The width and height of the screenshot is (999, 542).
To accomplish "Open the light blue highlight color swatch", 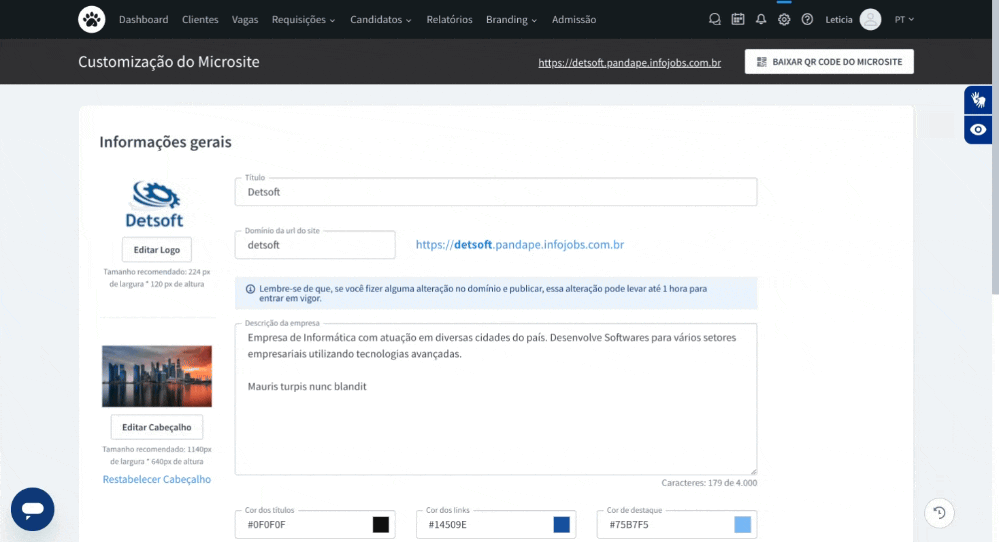I will click(742, 524).
